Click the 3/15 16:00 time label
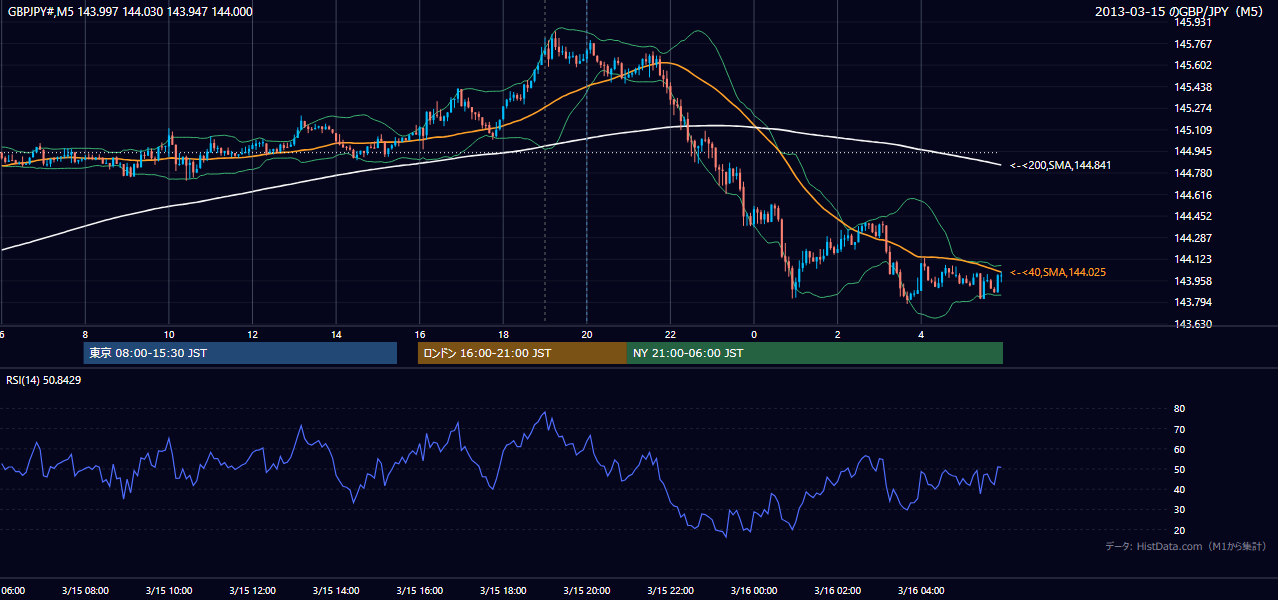The image size is (1278, 600). (419, 590)
